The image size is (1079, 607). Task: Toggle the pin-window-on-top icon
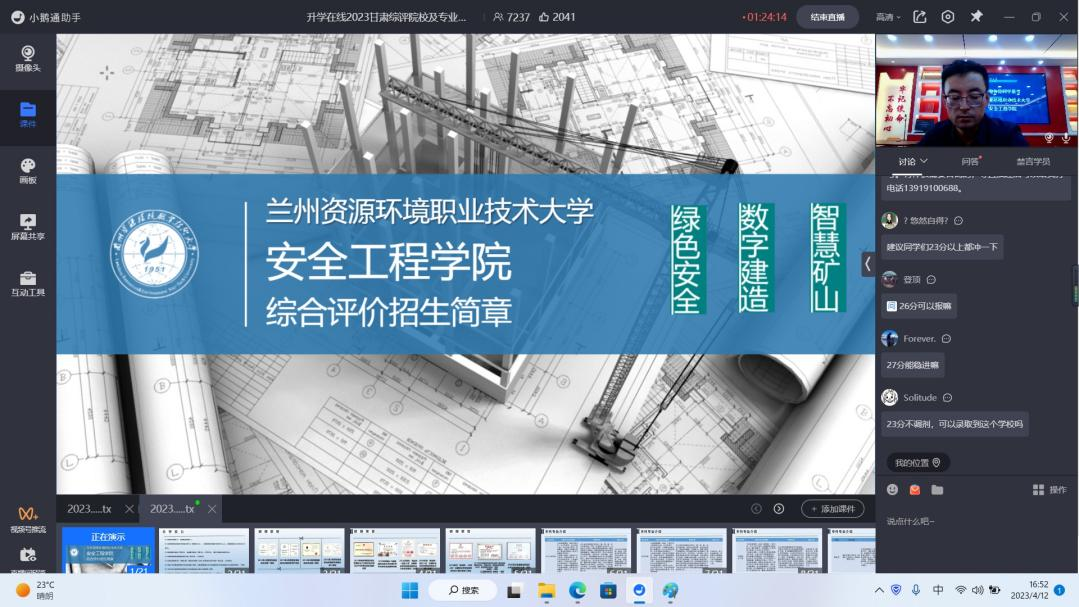click(976, 17)
